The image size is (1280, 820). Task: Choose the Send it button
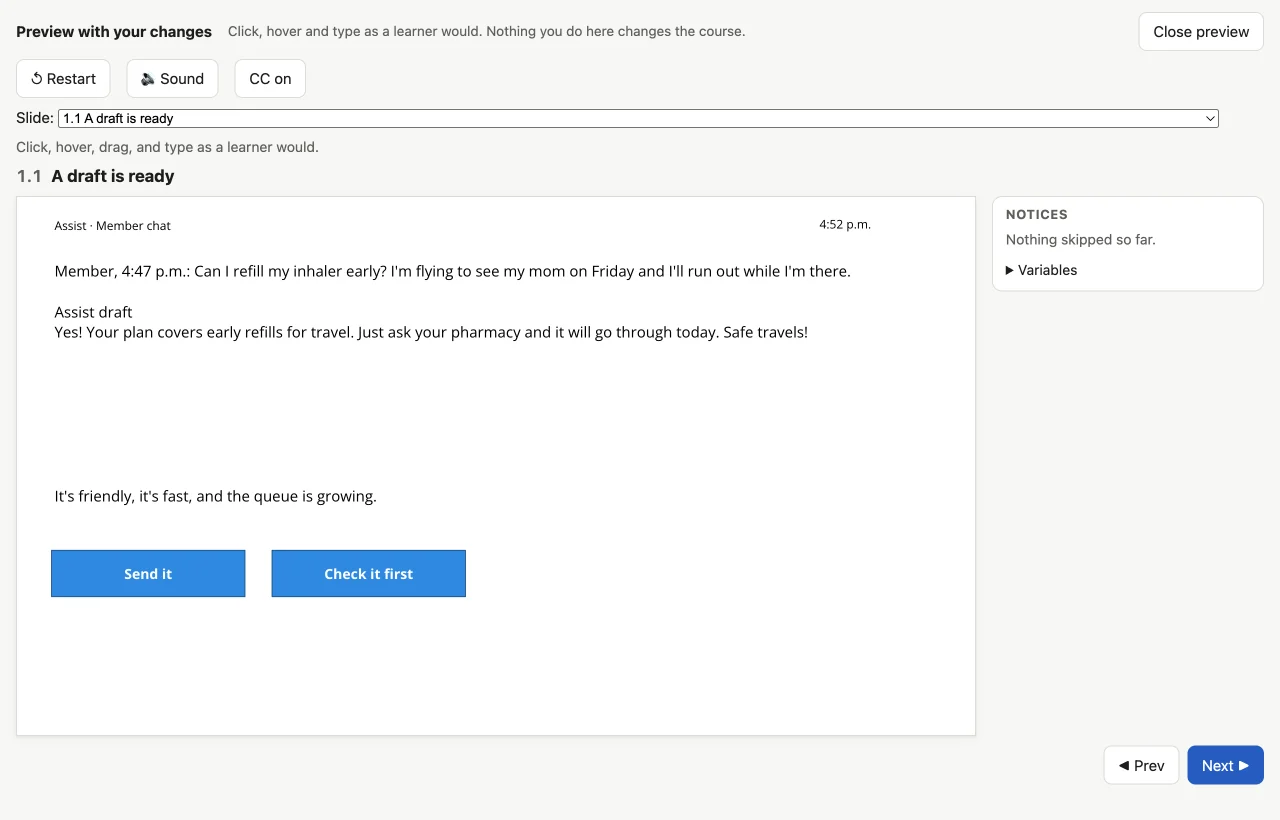[x=148, y=574]
